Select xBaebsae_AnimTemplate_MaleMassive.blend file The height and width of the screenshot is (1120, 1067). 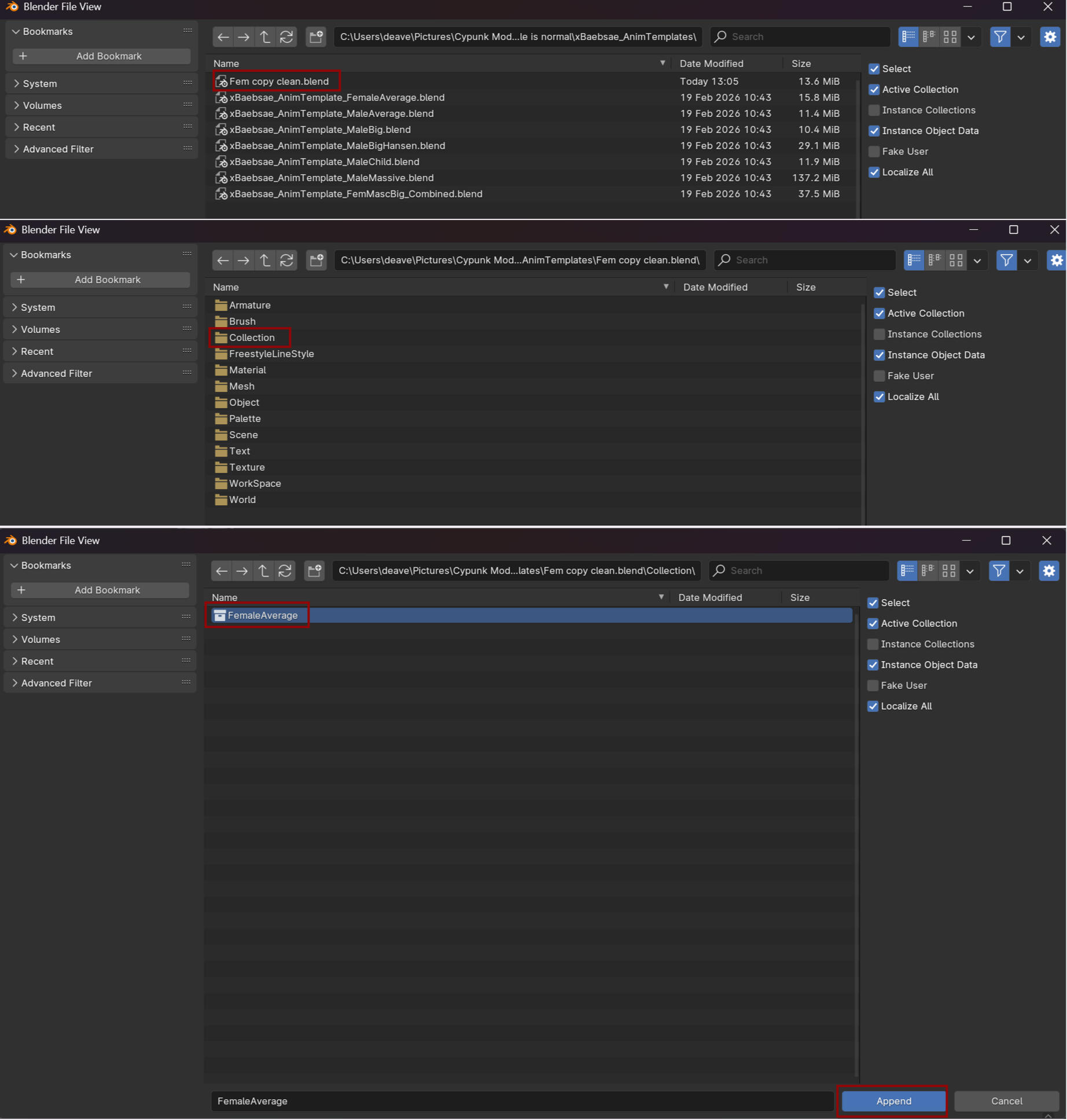[331, 178]
